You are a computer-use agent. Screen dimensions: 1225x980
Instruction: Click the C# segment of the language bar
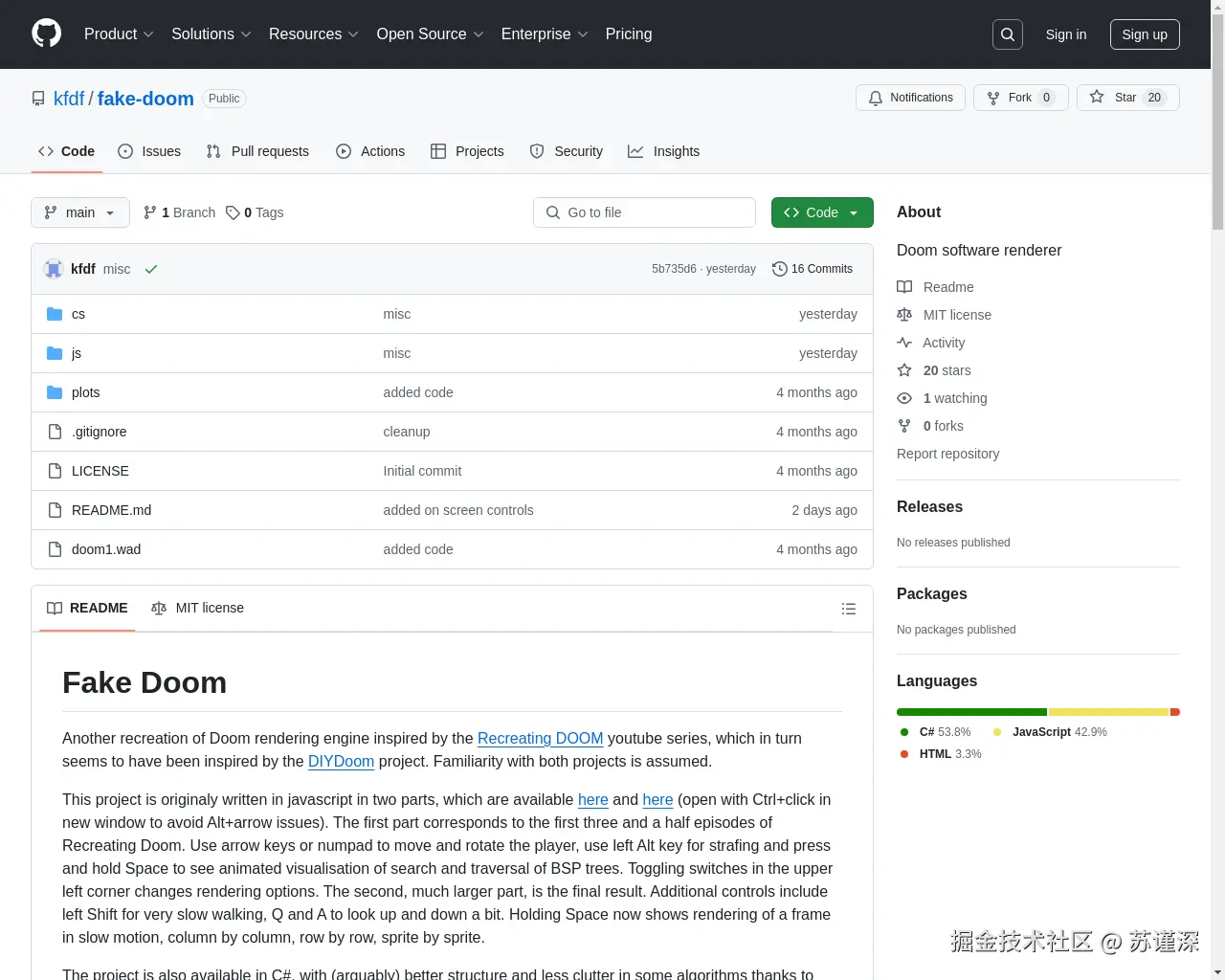(970, 712)
